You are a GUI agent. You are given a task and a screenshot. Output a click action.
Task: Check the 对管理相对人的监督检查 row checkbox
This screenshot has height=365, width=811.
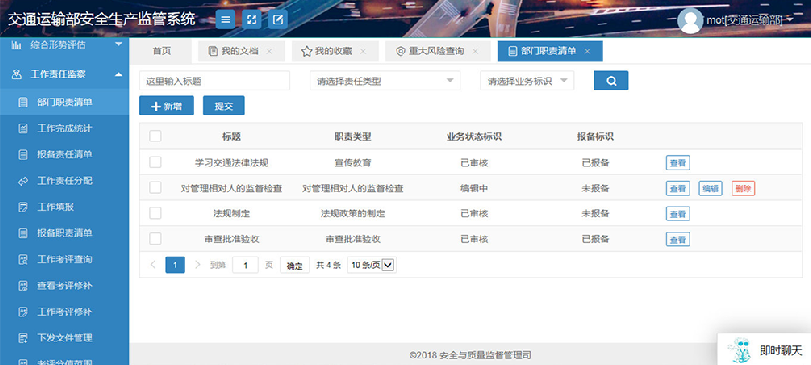click(155, 188)
